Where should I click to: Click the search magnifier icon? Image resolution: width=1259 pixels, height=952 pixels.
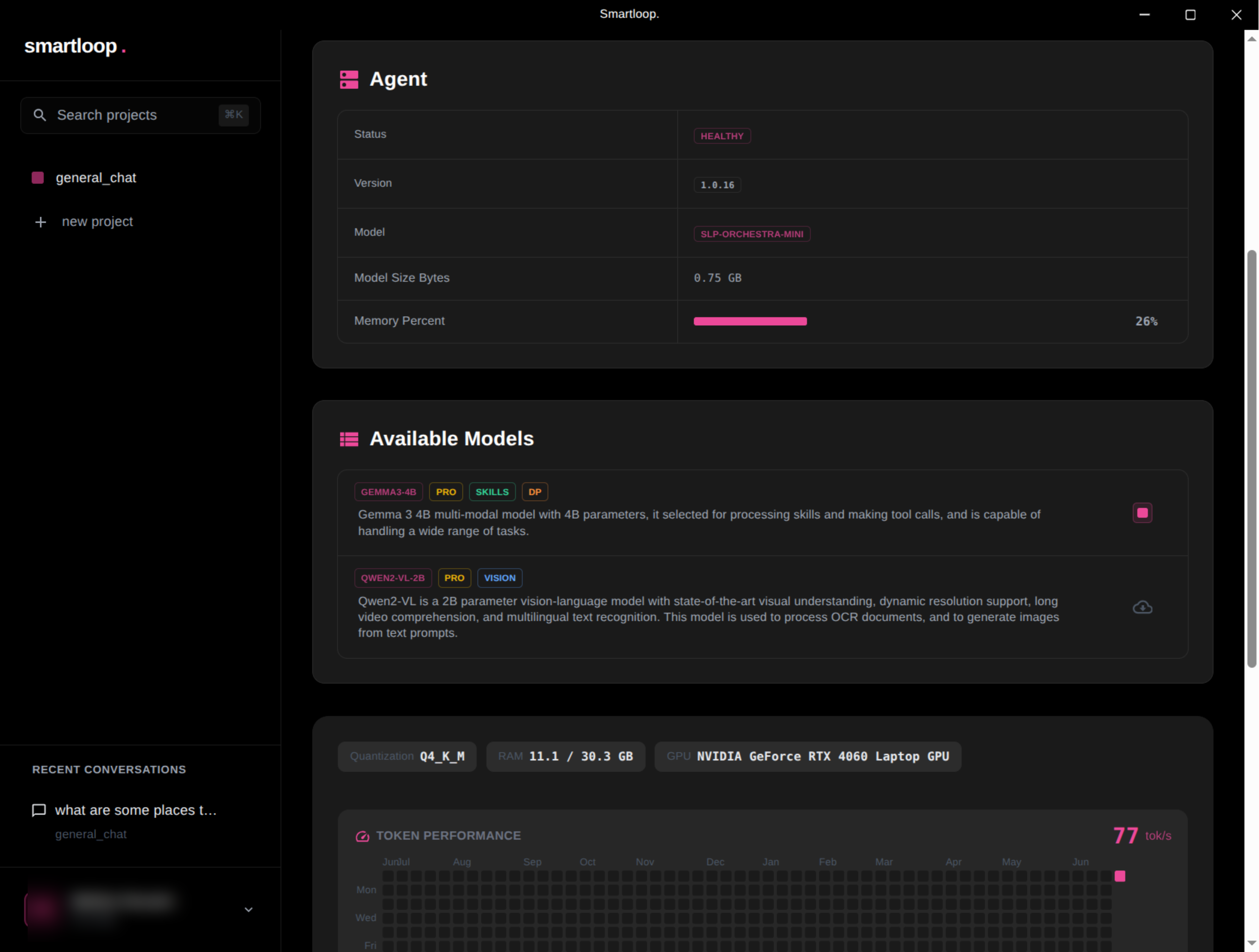point(39,115)
